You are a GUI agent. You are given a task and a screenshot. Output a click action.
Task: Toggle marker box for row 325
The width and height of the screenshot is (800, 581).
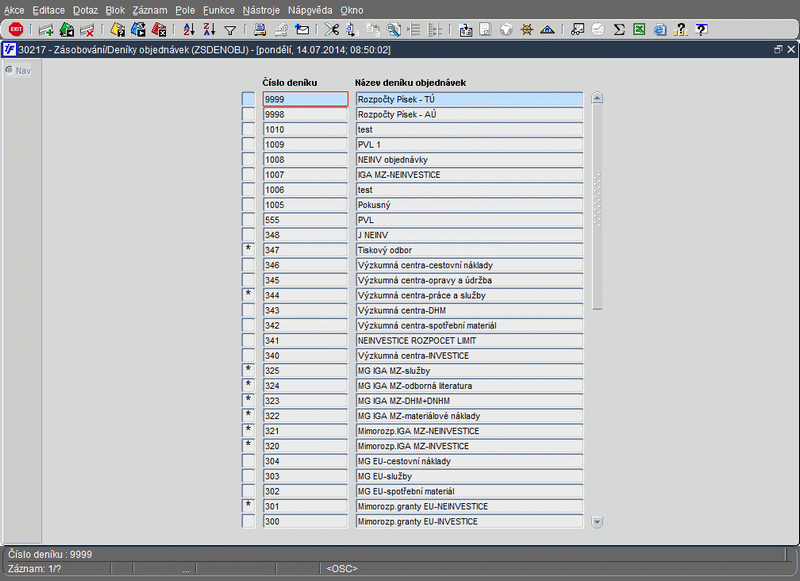248,370
